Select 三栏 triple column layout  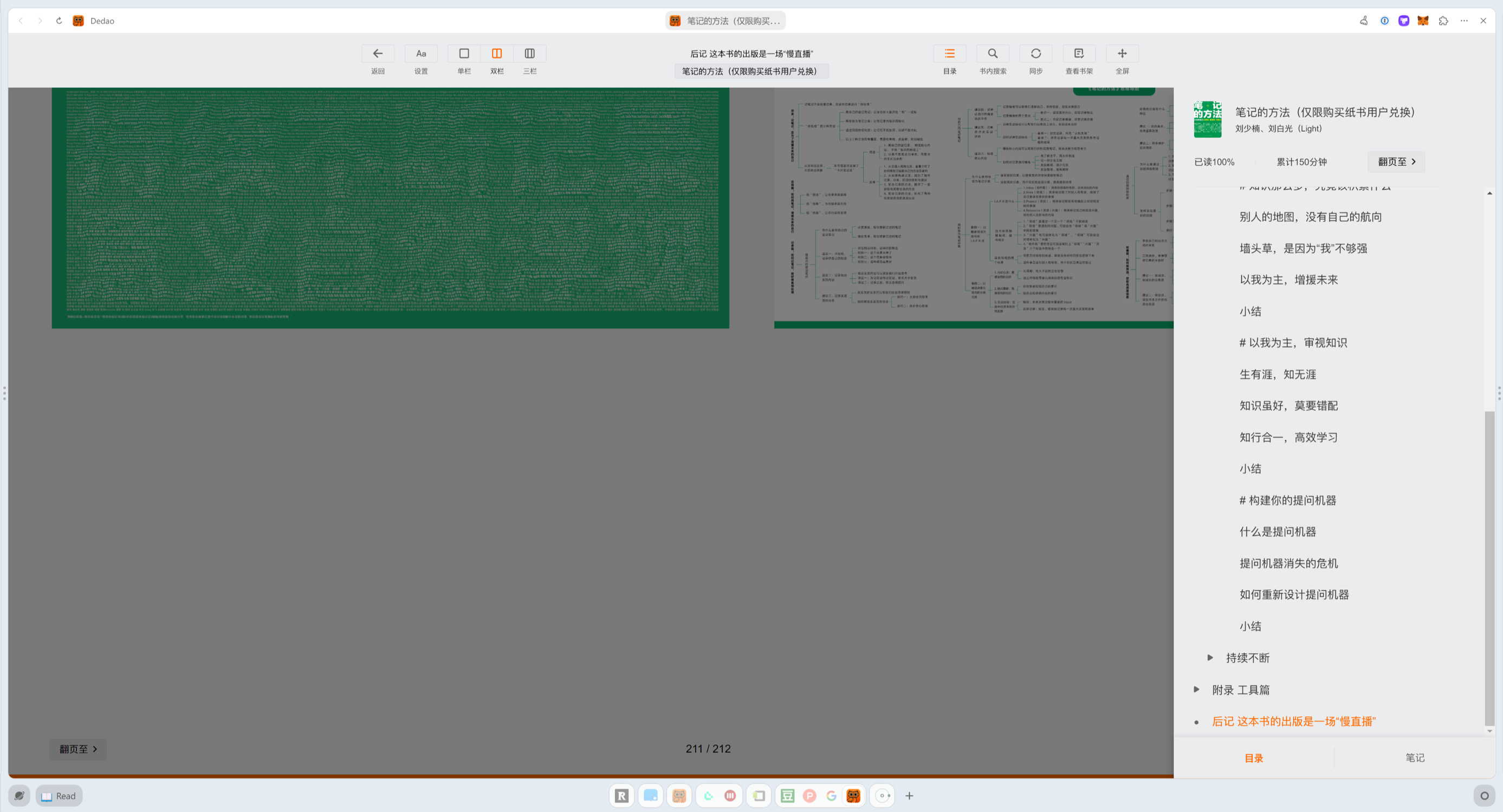(x=529, y=54)
